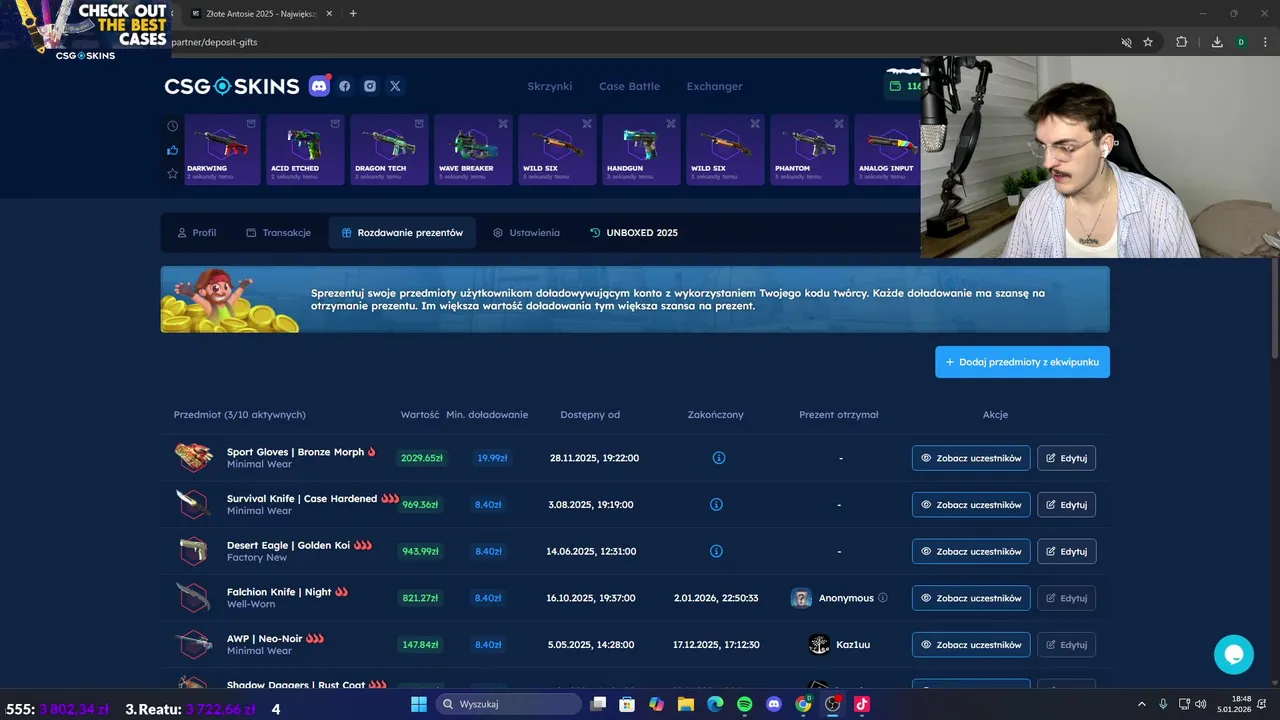Open the Instagram social icon in header
Image resolution: width=1280 pixels, height=720 pixels.
370,86
